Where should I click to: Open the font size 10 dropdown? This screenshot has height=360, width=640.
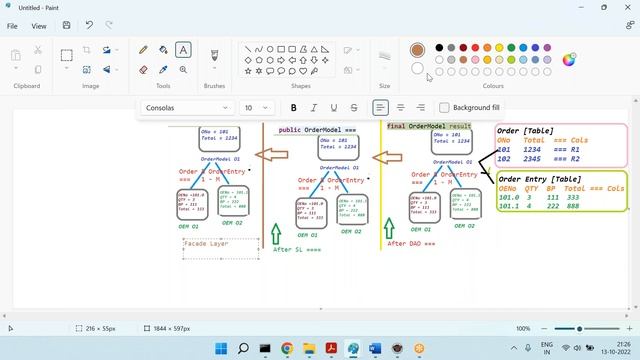257,108
